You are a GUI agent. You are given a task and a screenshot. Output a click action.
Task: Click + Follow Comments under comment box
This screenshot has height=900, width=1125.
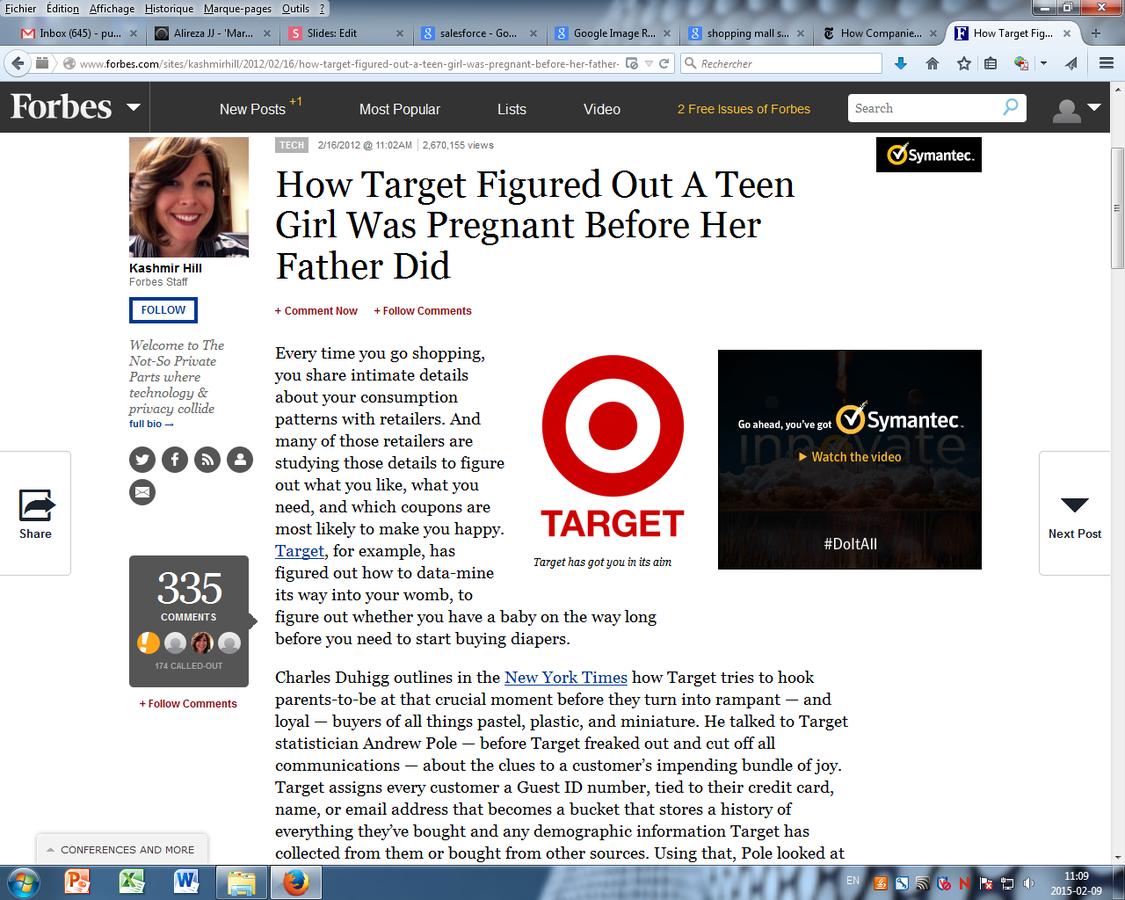[188, 703]
